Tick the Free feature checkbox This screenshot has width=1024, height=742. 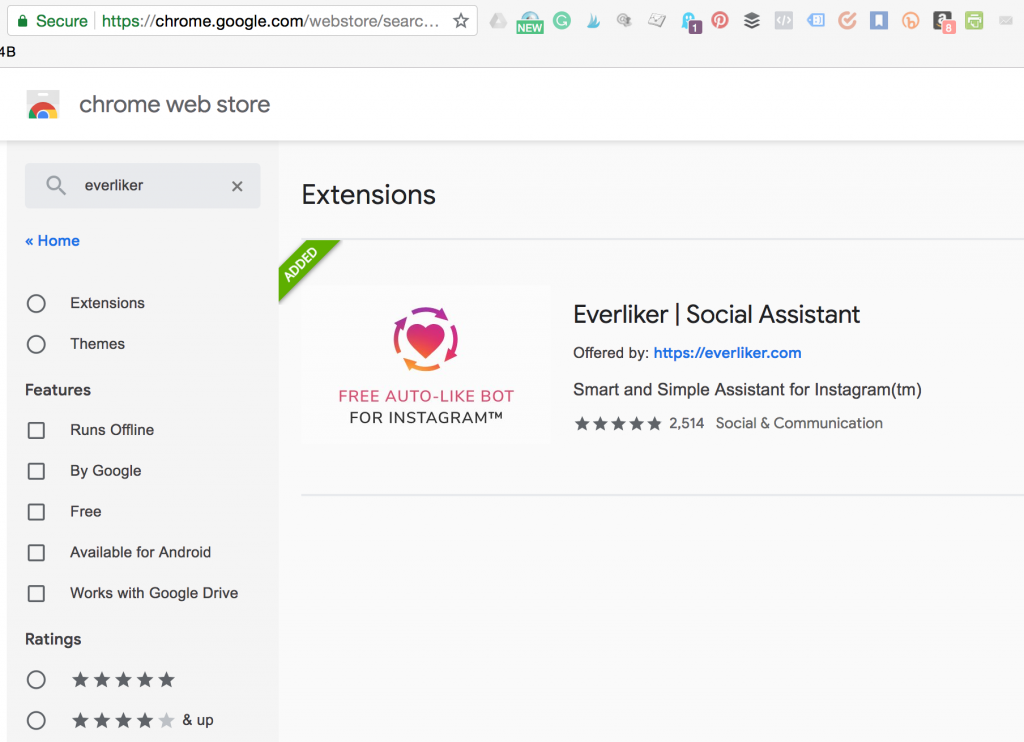tap(37, 512)
